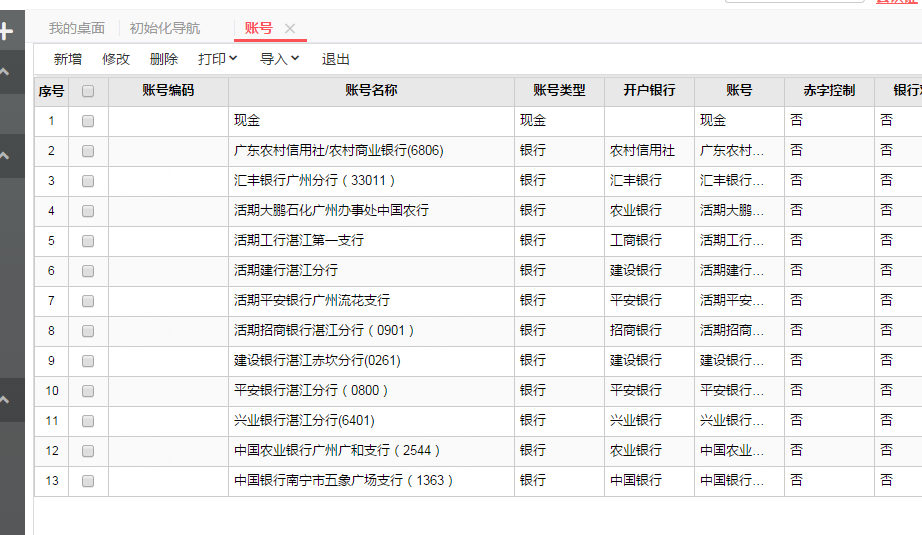The height and width of the screenshot is (535, 922).
Task: Select account name 兴业银行湛江分行(6401)
Action: (305, 420)
